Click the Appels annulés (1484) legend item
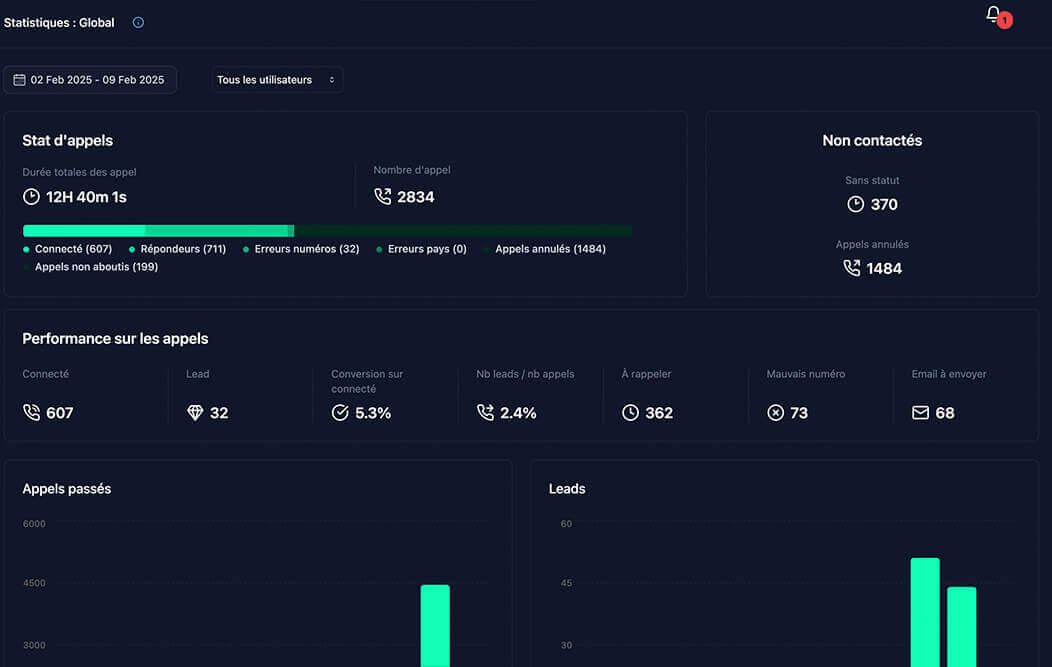 click(545, 249)
